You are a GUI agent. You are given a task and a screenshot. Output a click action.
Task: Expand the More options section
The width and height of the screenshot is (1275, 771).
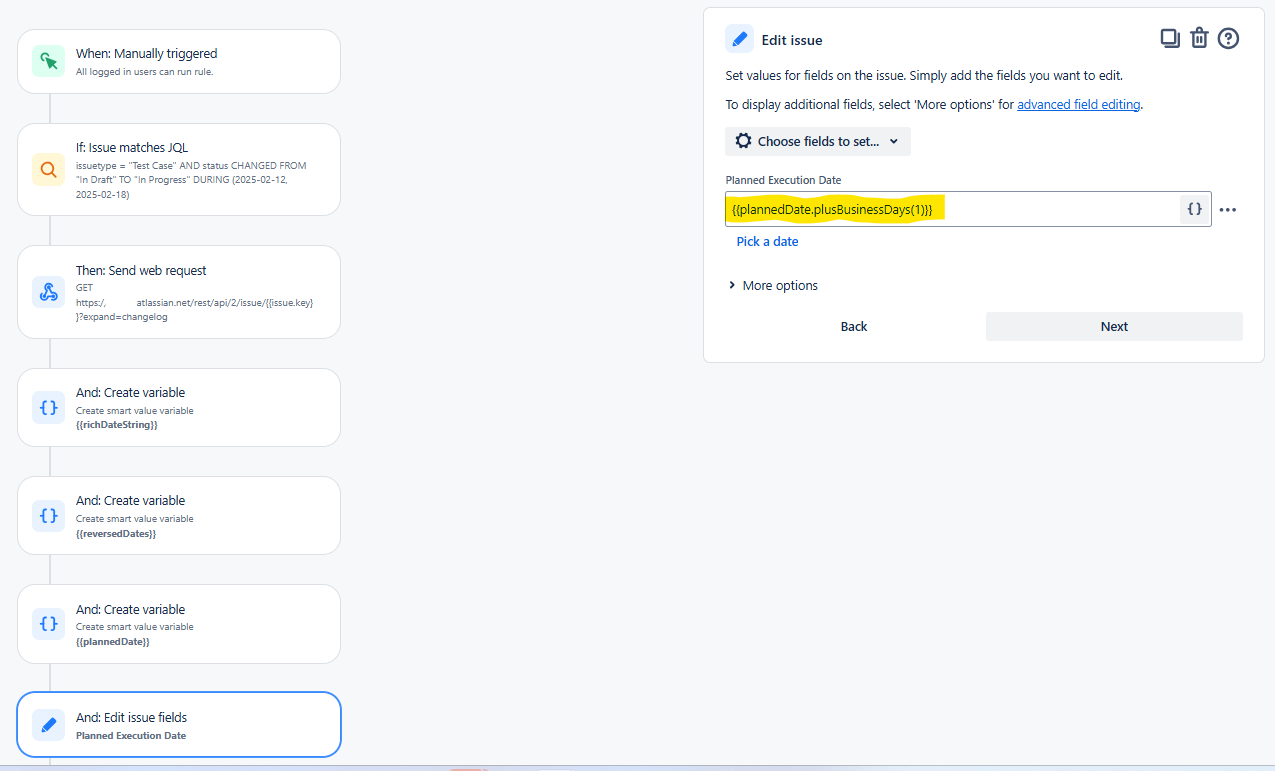pos(773,286)
